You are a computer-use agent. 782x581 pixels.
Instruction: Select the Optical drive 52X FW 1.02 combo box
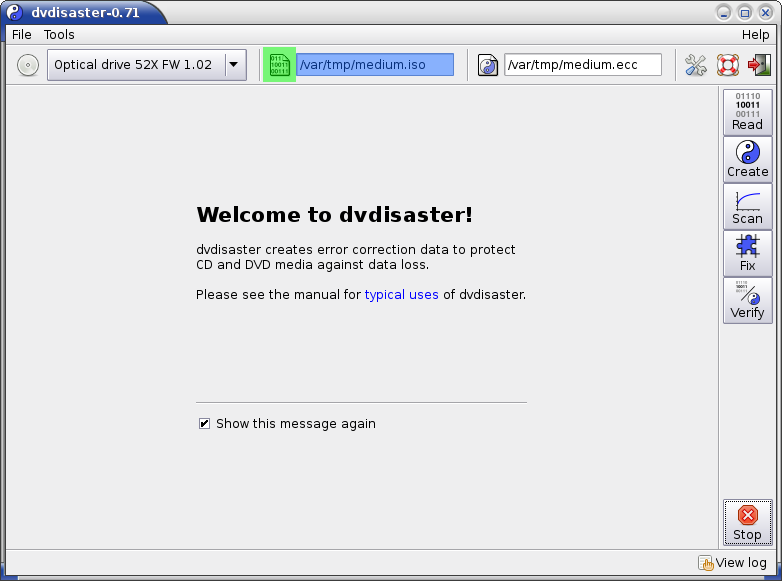pyautogui.click(x=147, y=65)
